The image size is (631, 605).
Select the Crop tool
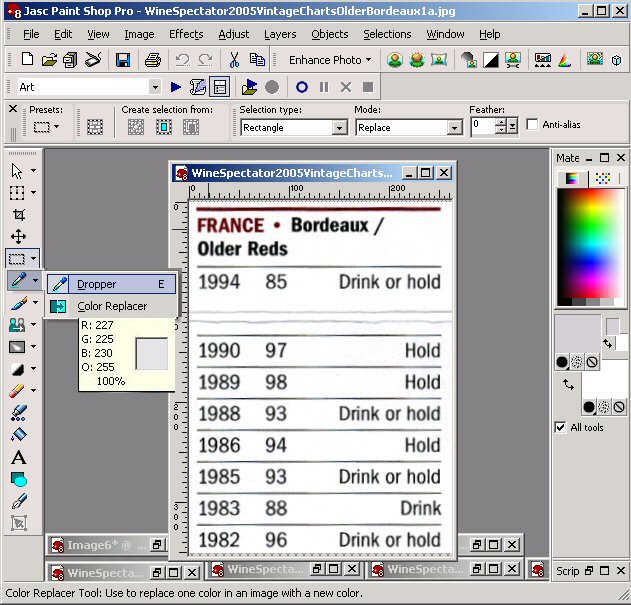18,214
